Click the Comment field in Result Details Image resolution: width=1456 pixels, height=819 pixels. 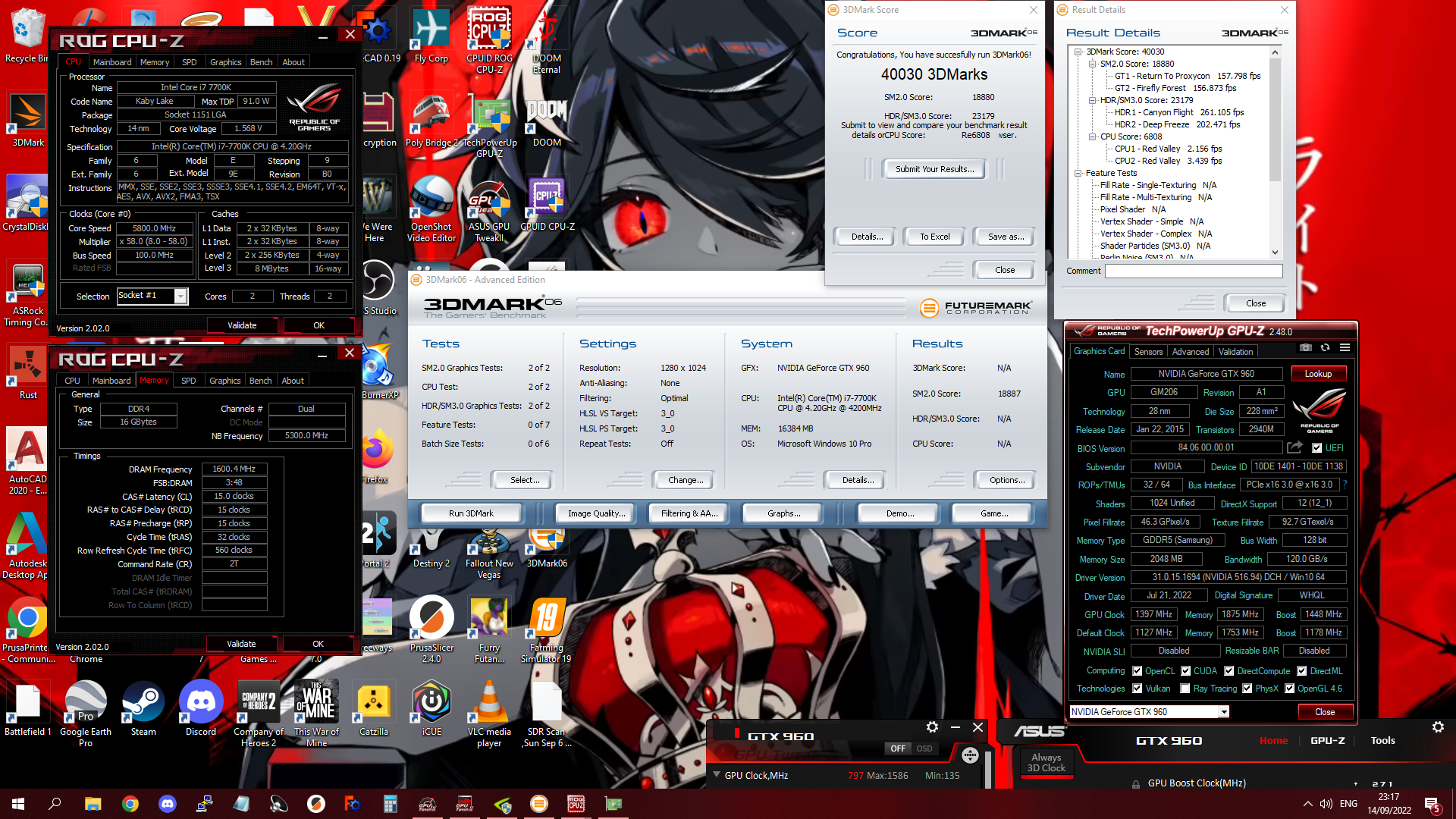coord(1194,271)
